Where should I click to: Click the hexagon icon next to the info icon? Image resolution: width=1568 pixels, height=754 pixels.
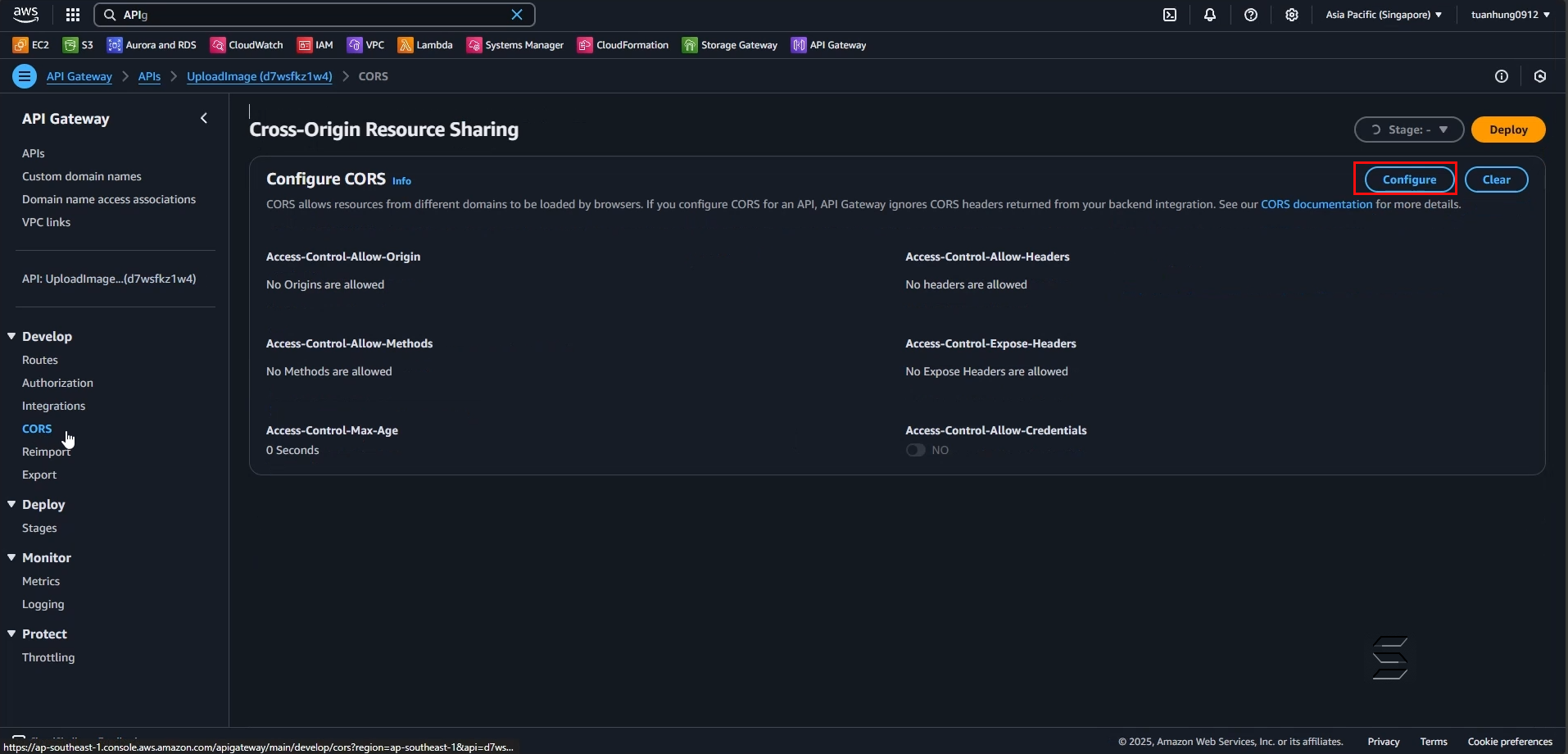pyautogui.click(x=1540, y=76)
